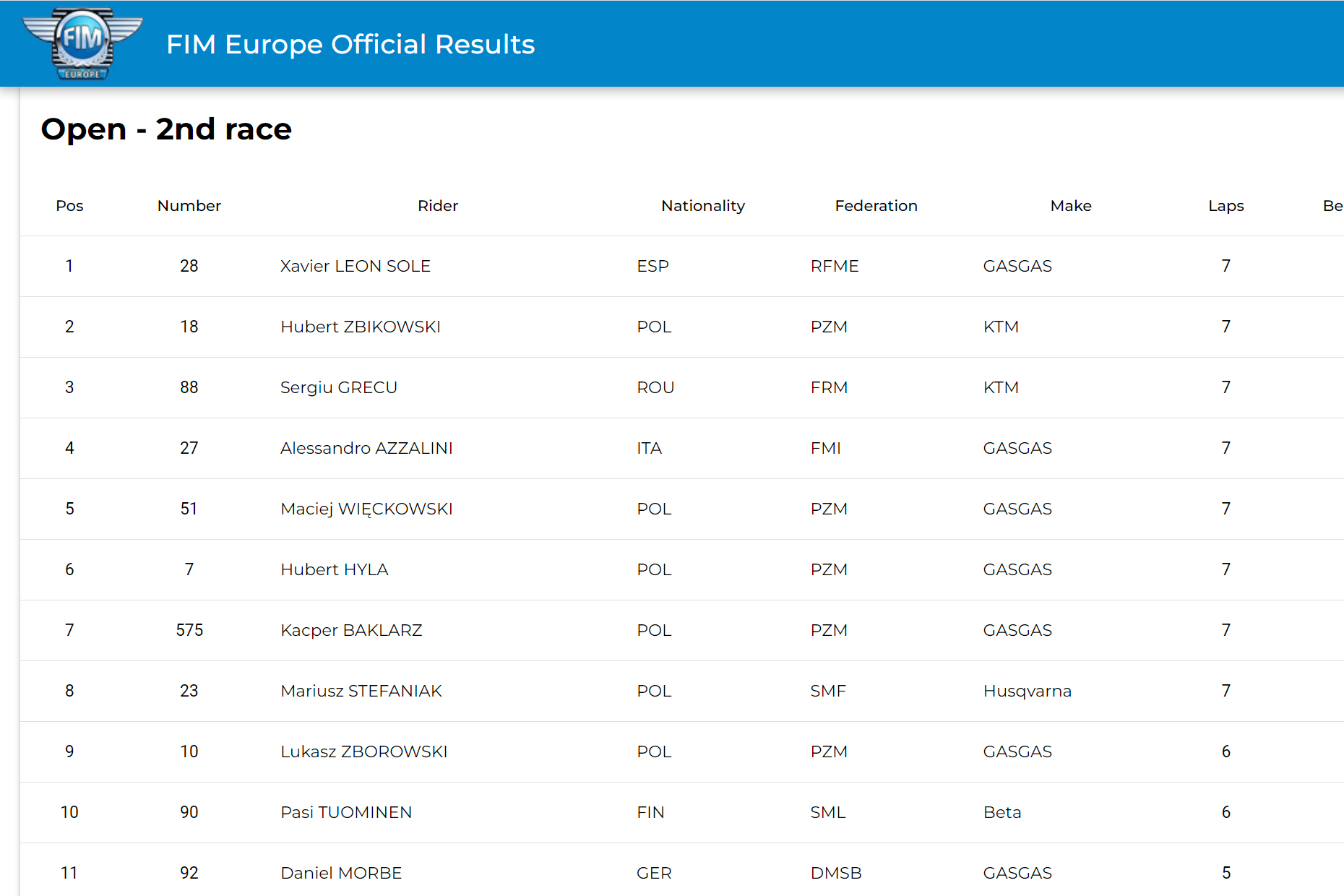Click KTM in Sergiu GRECU's row
This screenshot has width=1344, height=896.
(1001, 387)
